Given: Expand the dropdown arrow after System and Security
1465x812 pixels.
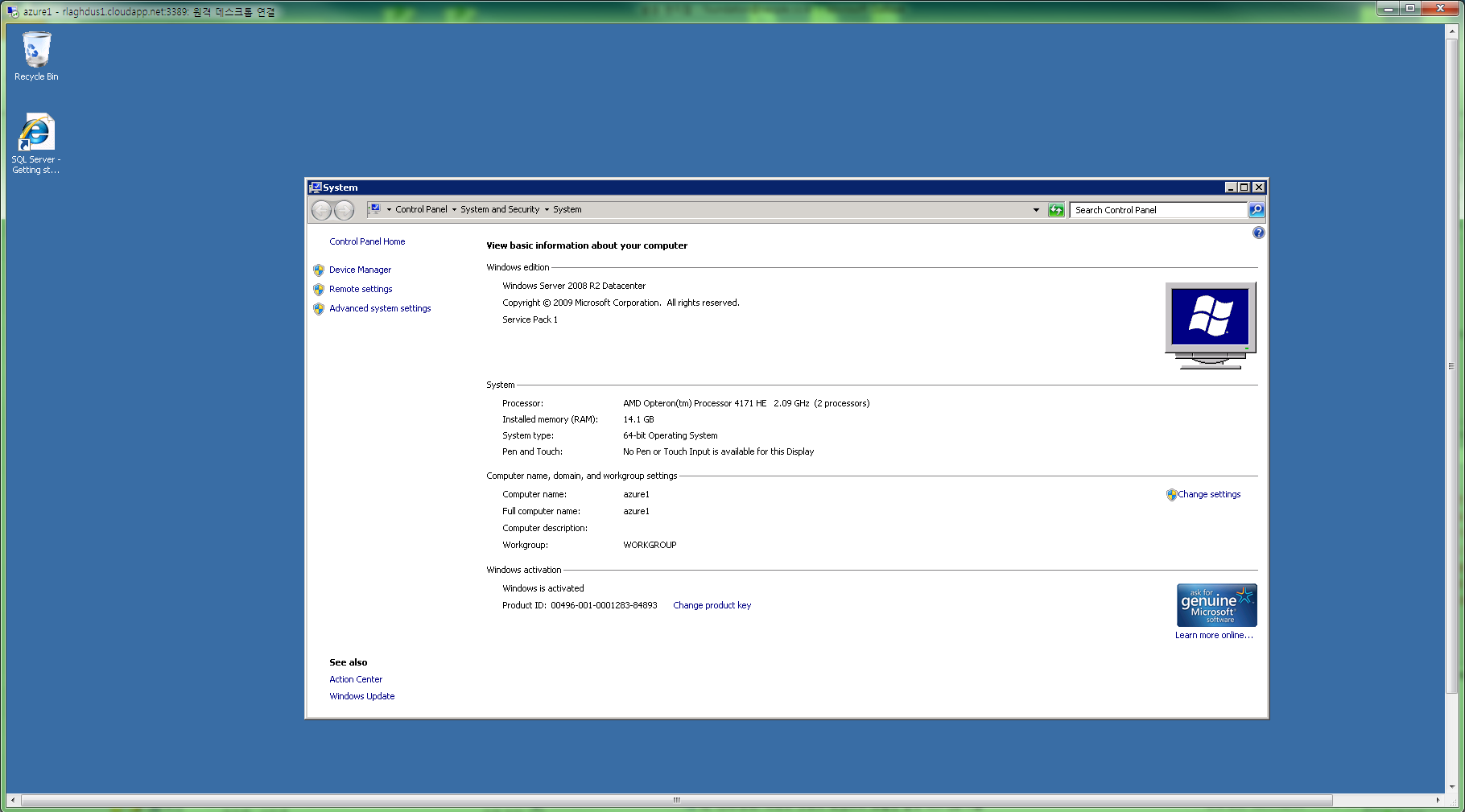Looking at the screenshot, I should click(547, 210).
